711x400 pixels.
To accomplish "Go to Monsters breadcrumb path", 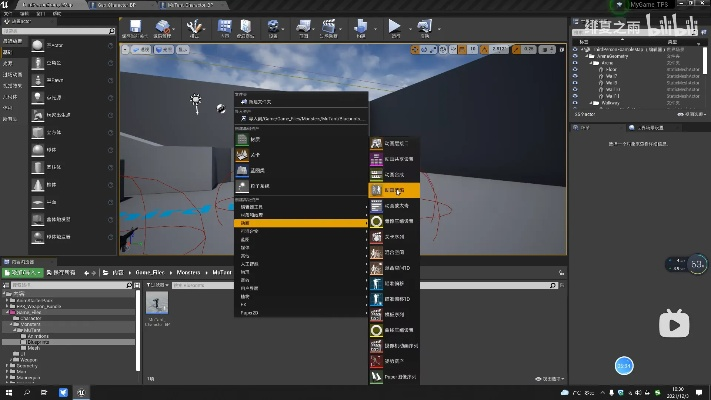I will (x=188, y=273).
